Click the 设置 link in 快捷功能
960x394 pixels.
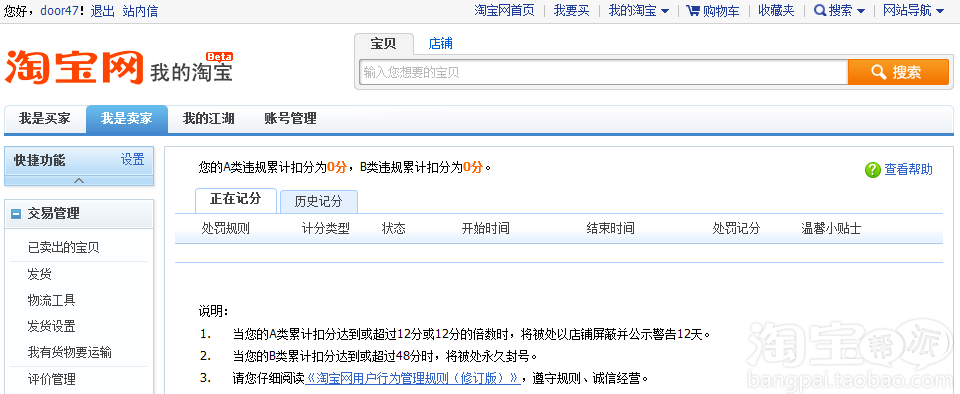pyautogui.click(x=133, y=160)
